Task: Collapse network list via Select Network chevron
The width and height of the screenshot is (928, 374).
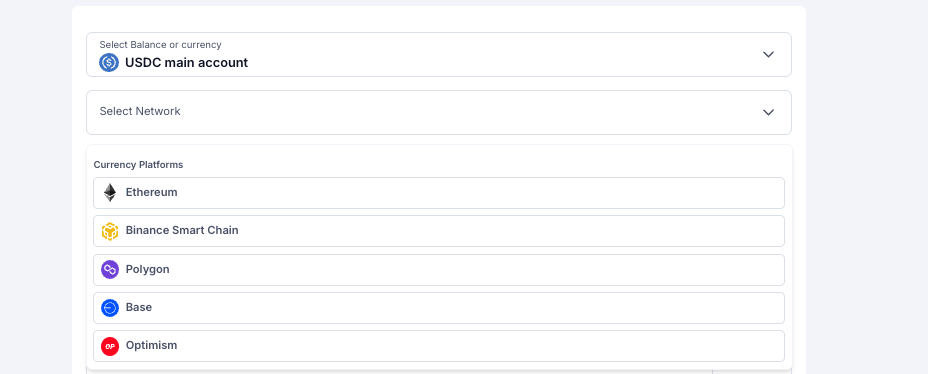Action: click(768, 112)
